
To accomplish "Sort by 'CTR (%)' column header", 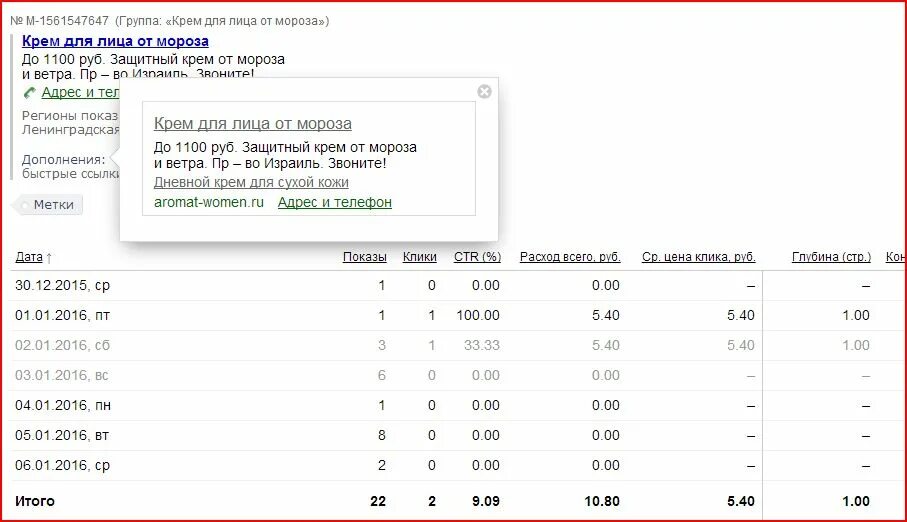I will coord(477,257).
